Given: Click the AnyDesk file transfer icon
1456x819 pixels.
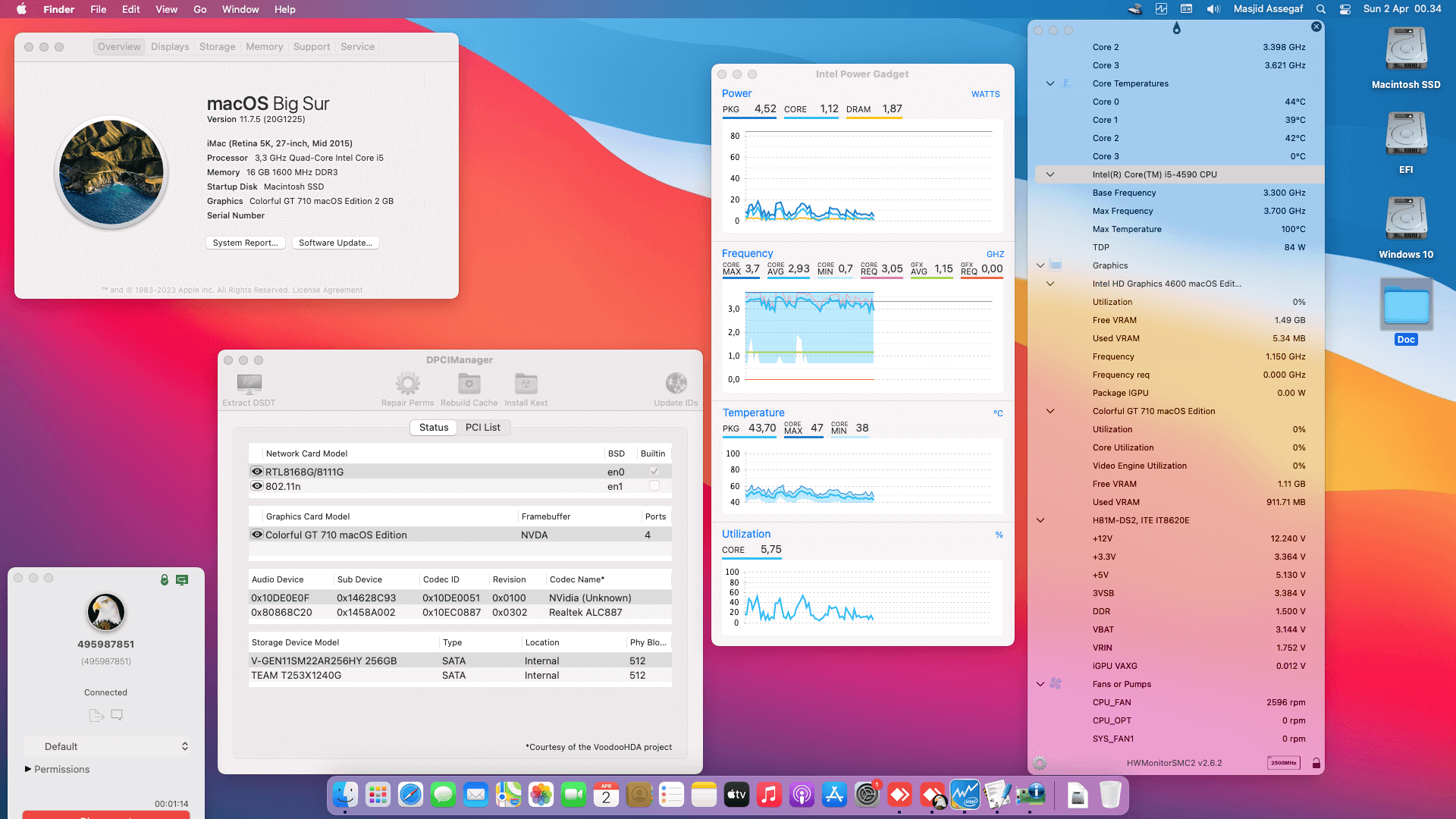Looking at the screenshot, I should (x=96, y=715).
